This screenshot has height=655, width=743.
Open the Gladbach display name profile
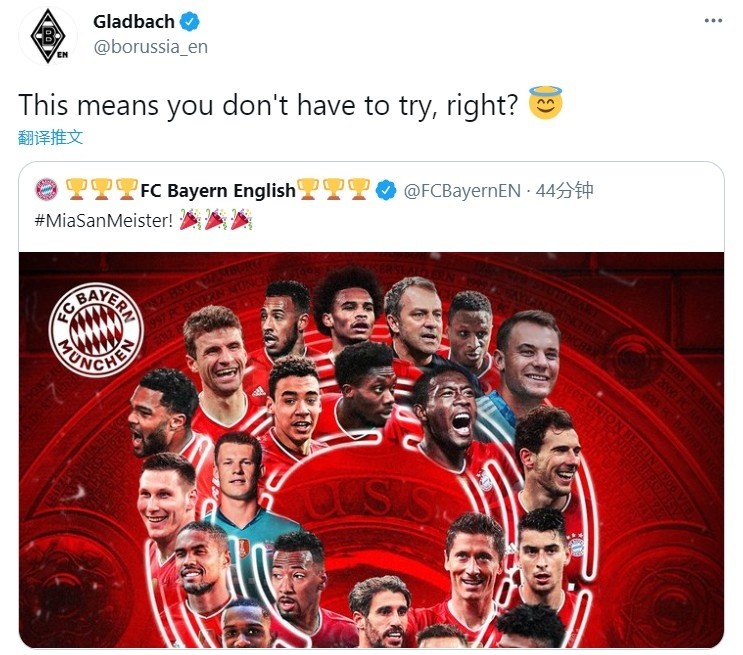pyautogui.click(x=134, y=22)
